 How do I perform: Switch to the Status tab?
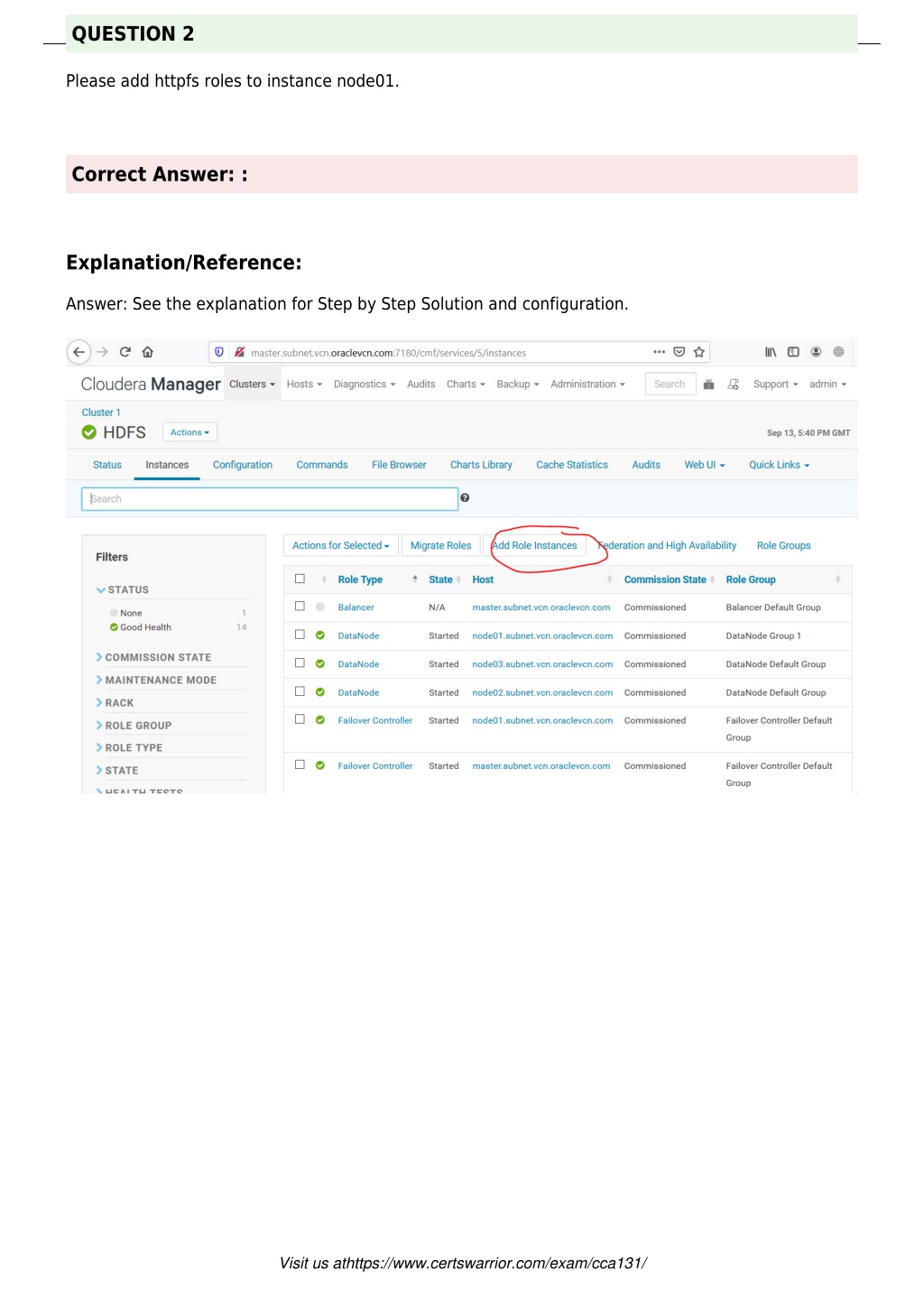107,465
